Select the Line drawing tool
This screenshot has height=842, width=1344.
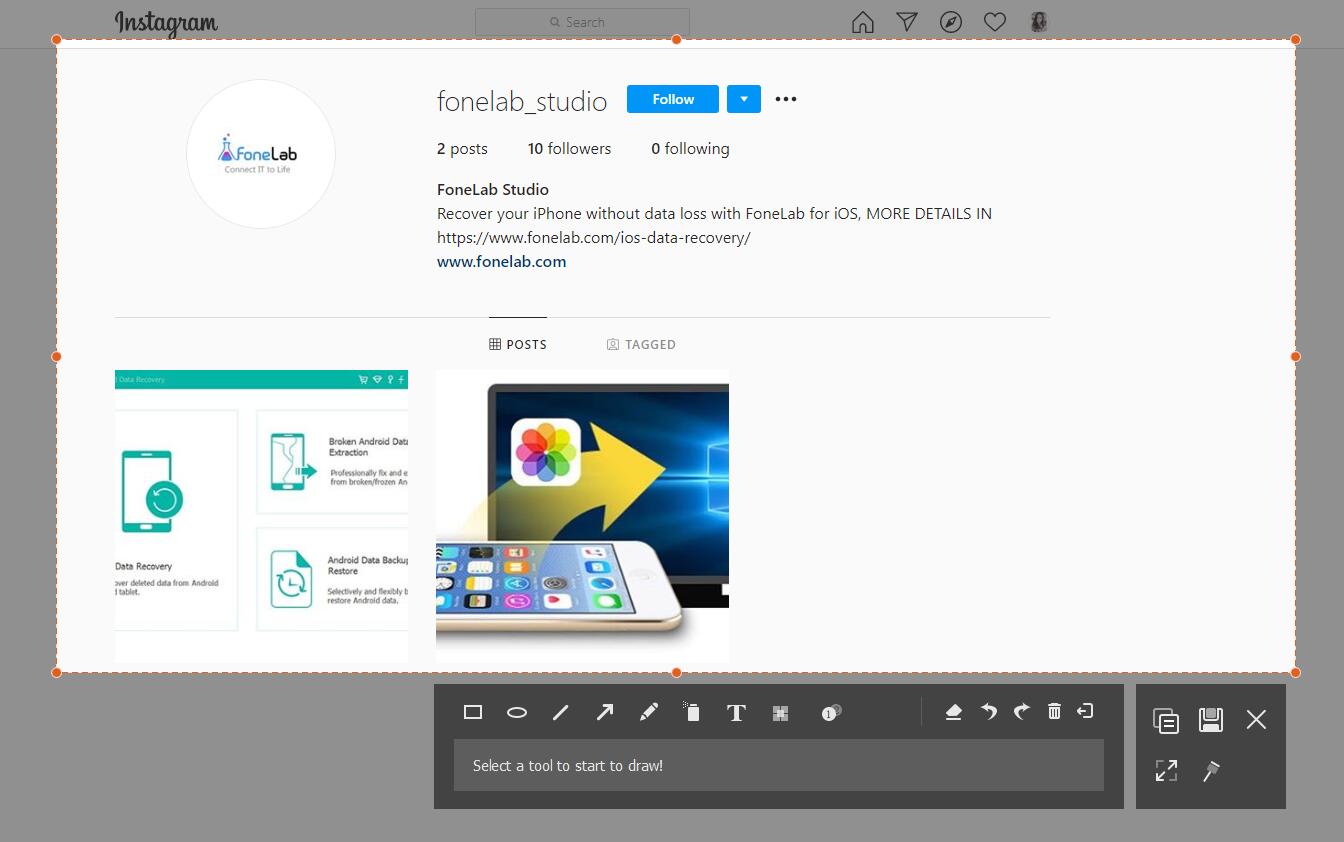coord(561,712)
